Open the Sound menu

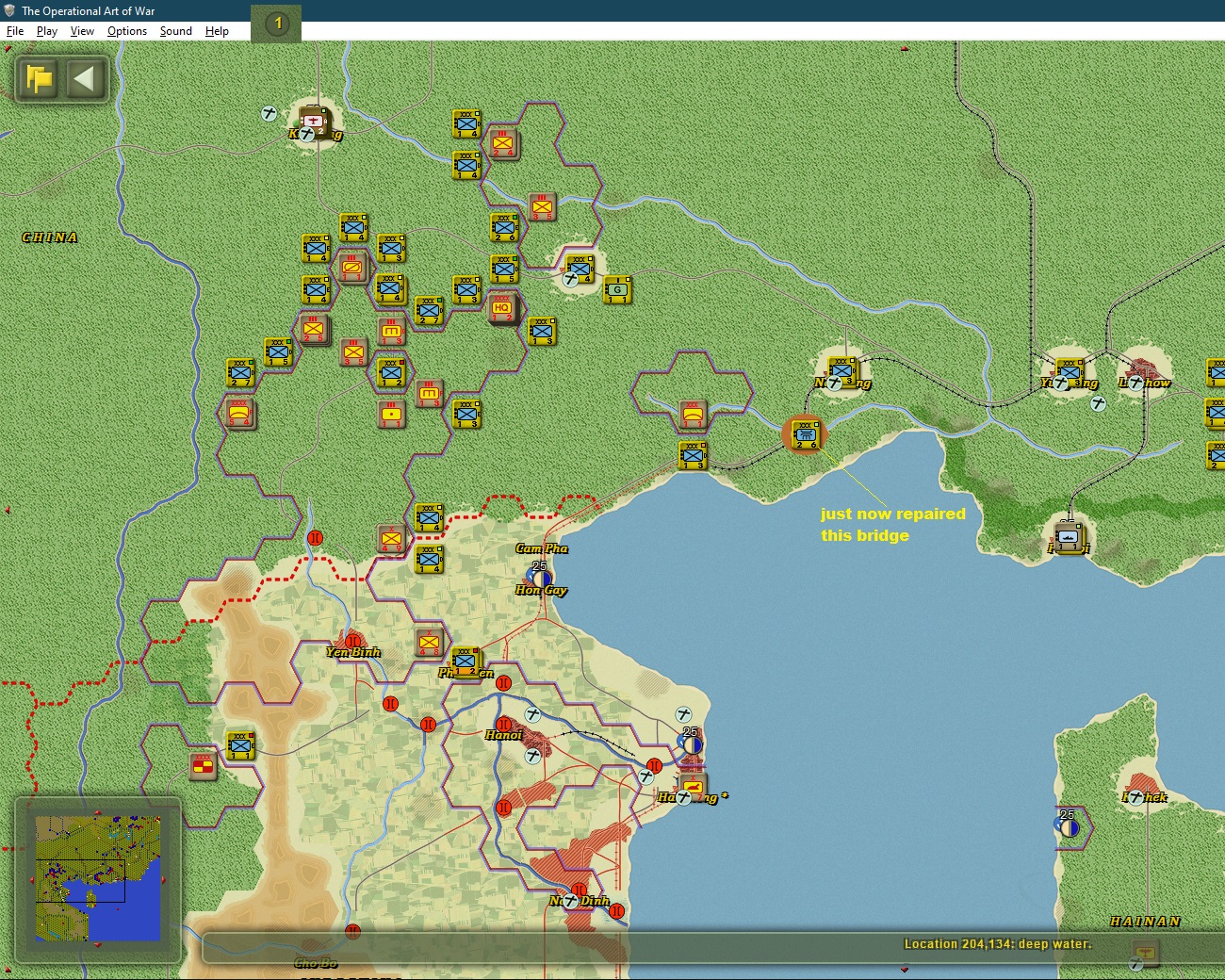click(x=176, y=31)
